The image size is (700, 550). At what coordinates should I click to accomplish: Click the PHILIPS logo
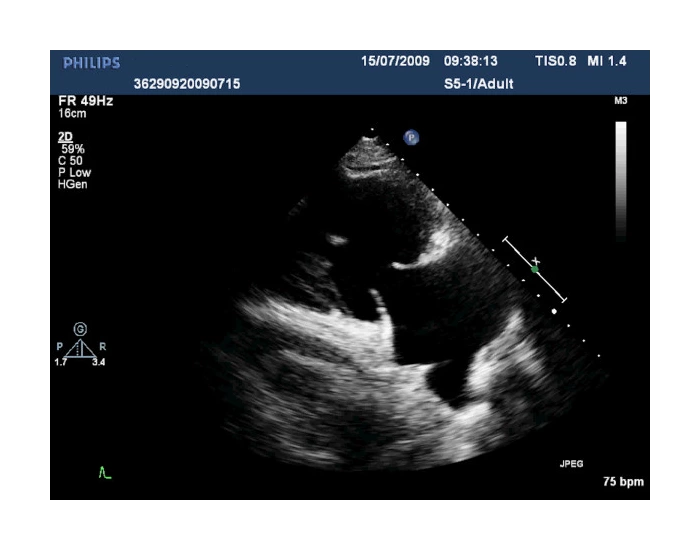pyautogui.click(x=92, y=63)
